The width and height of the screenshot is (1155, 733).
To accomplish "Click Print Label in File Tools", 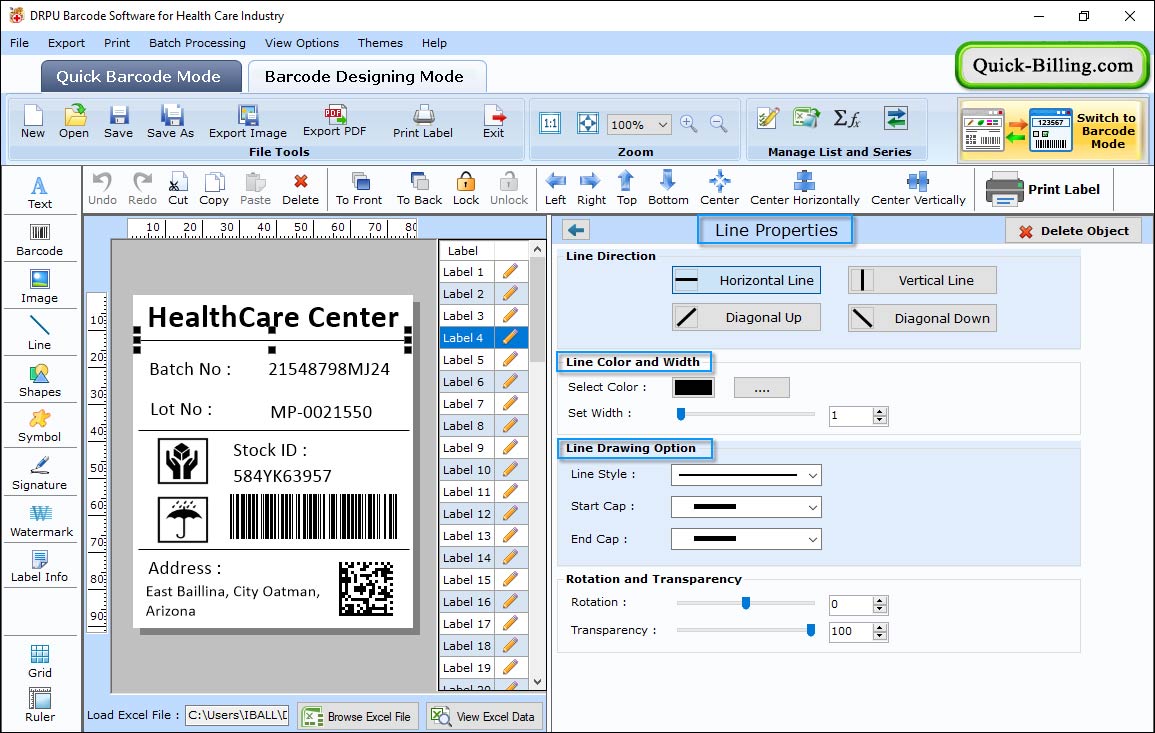I will (x=423, y=122).
